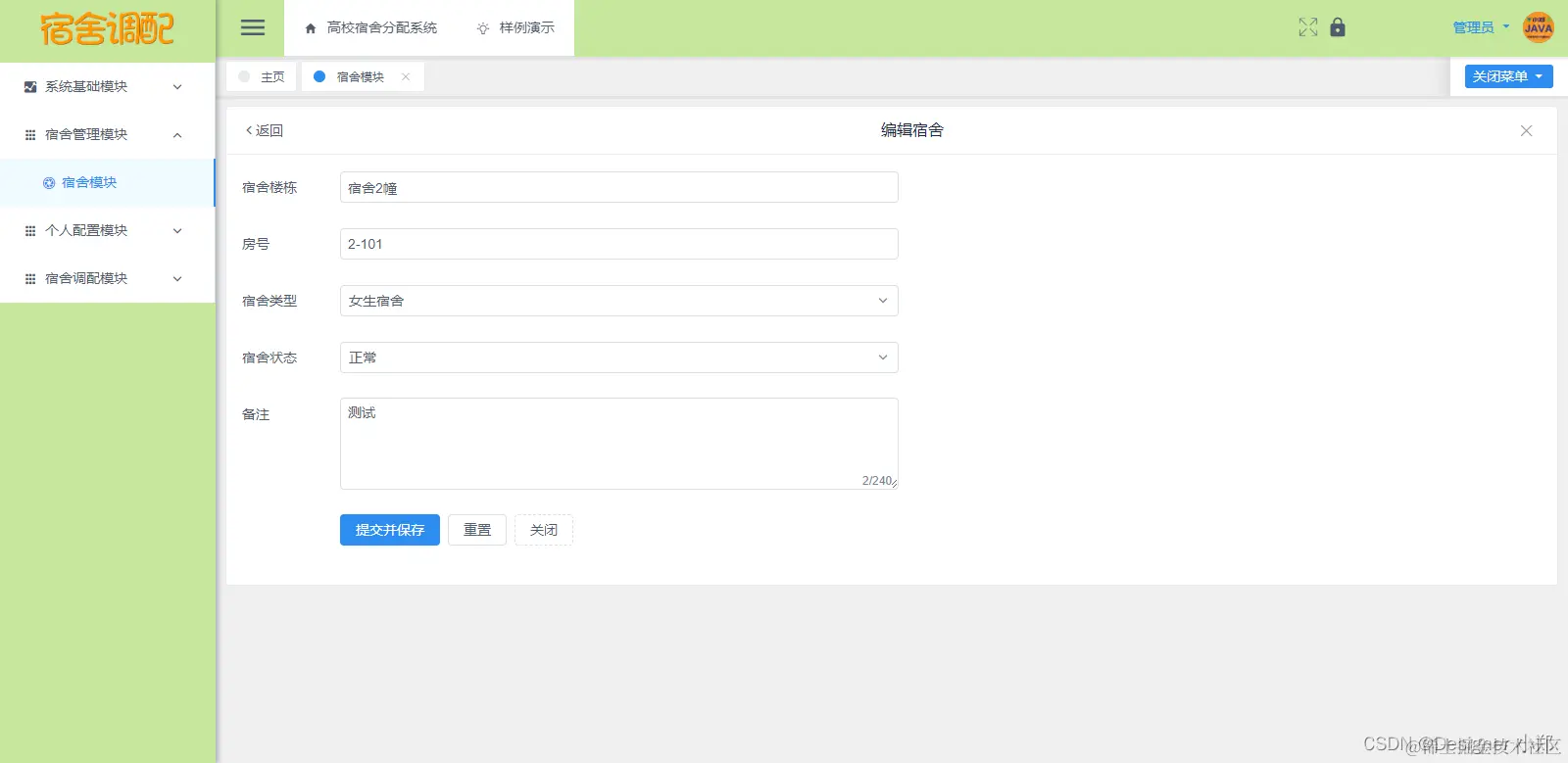The width and height of the screenshot is (1568, 763).
Task: Expand the 个人配置模块 menu chevron
Action: click(177, 231)
